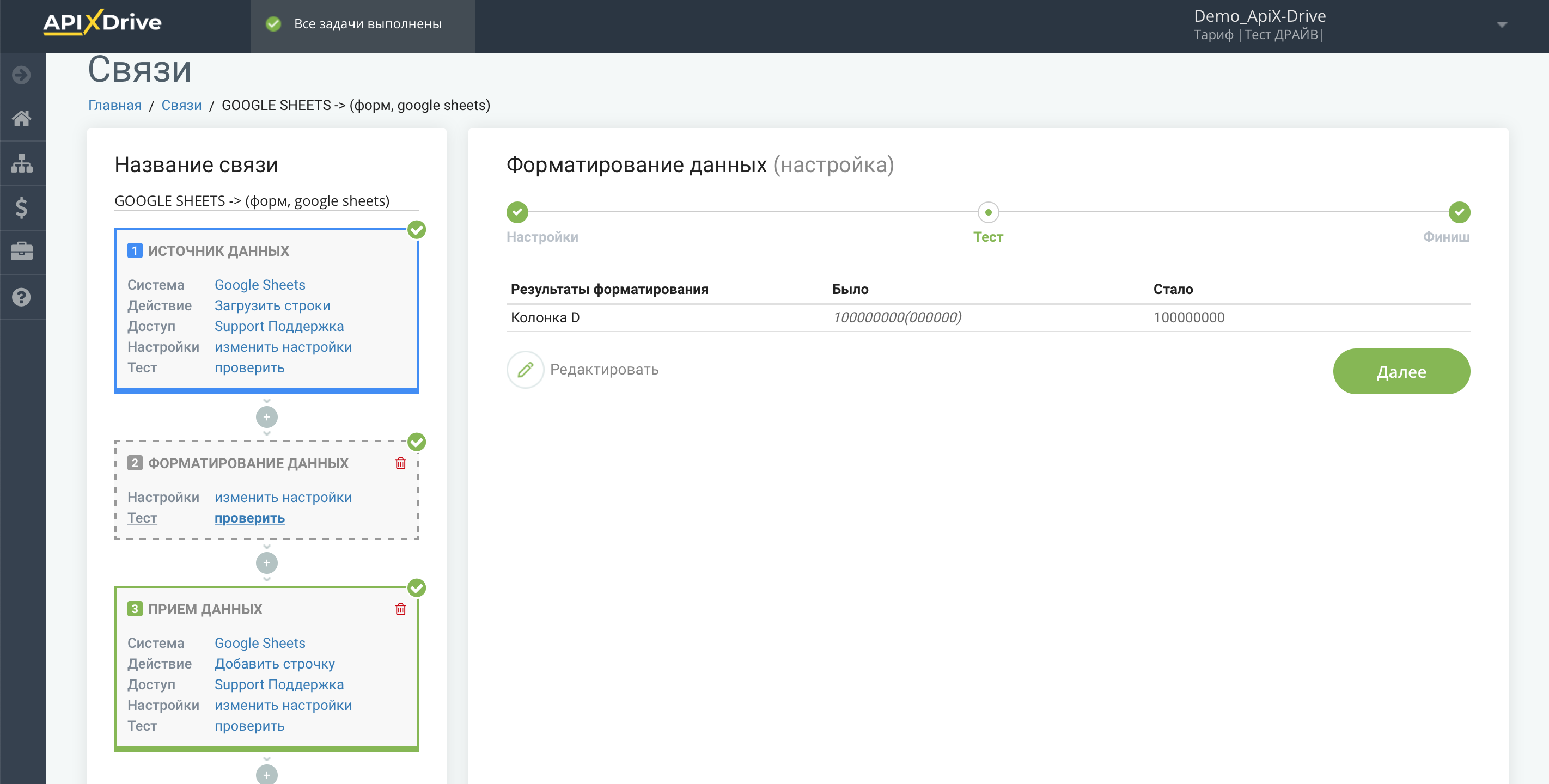
Task: Click the 100000000 formatted result value
Action: [1188, 317]
